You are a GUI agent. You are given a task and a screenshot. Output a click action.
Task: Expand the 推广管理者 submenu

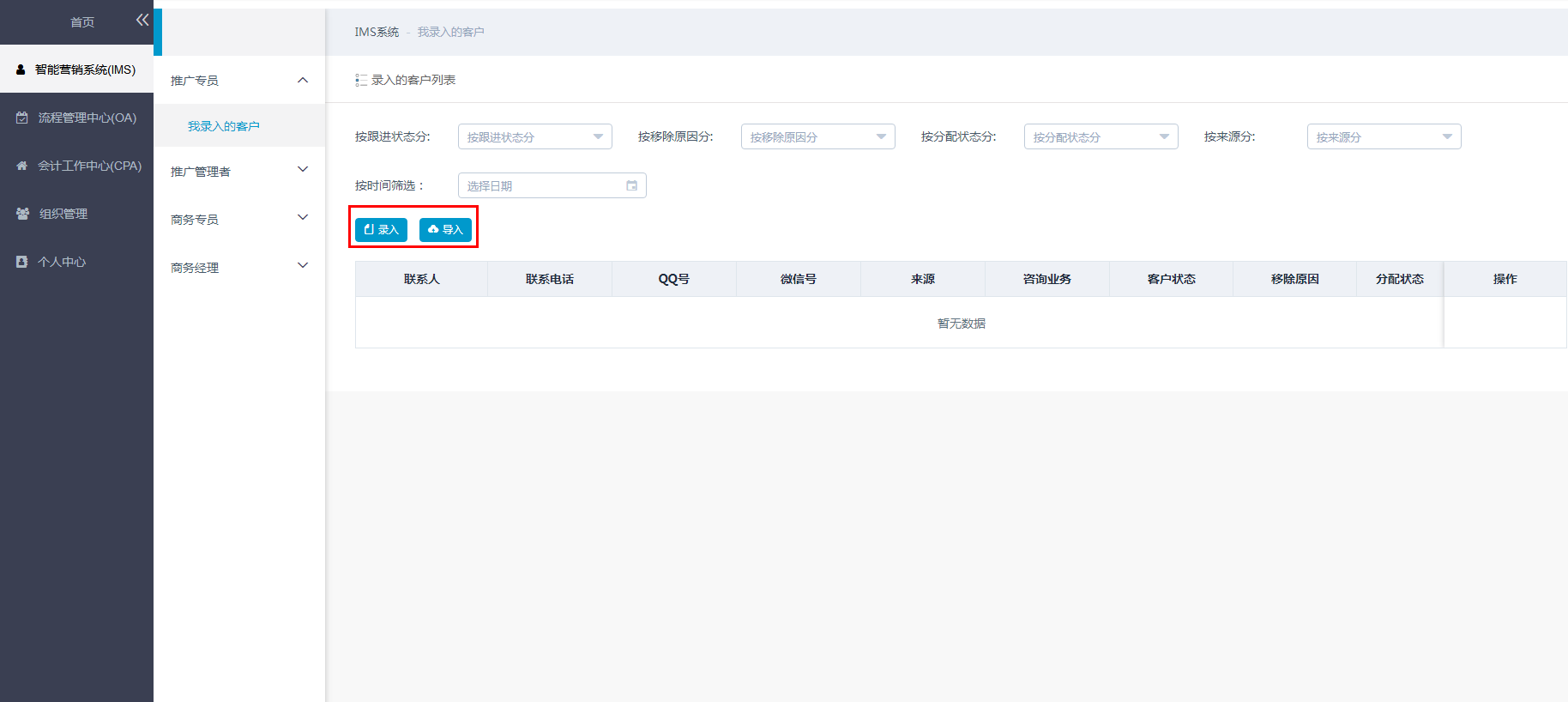(x=239, y=171)
